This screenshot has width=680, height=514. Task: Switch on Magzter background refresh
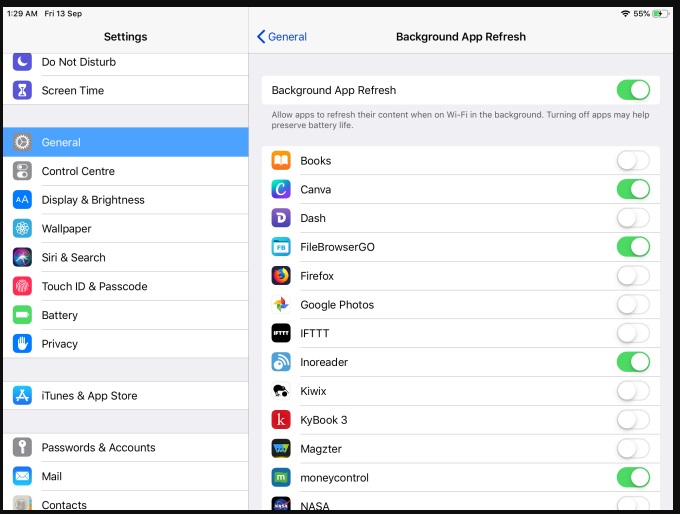click(633, 449)
